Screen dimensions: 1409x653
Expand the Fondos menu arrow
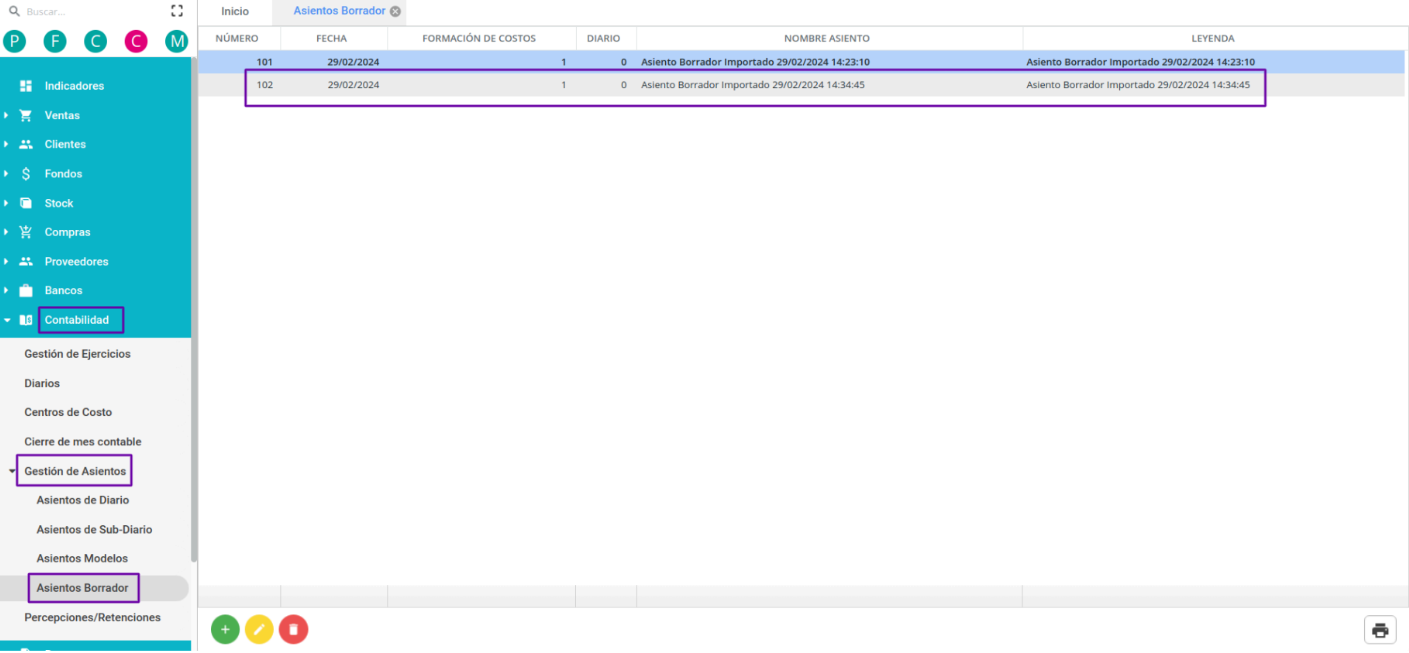6,174
